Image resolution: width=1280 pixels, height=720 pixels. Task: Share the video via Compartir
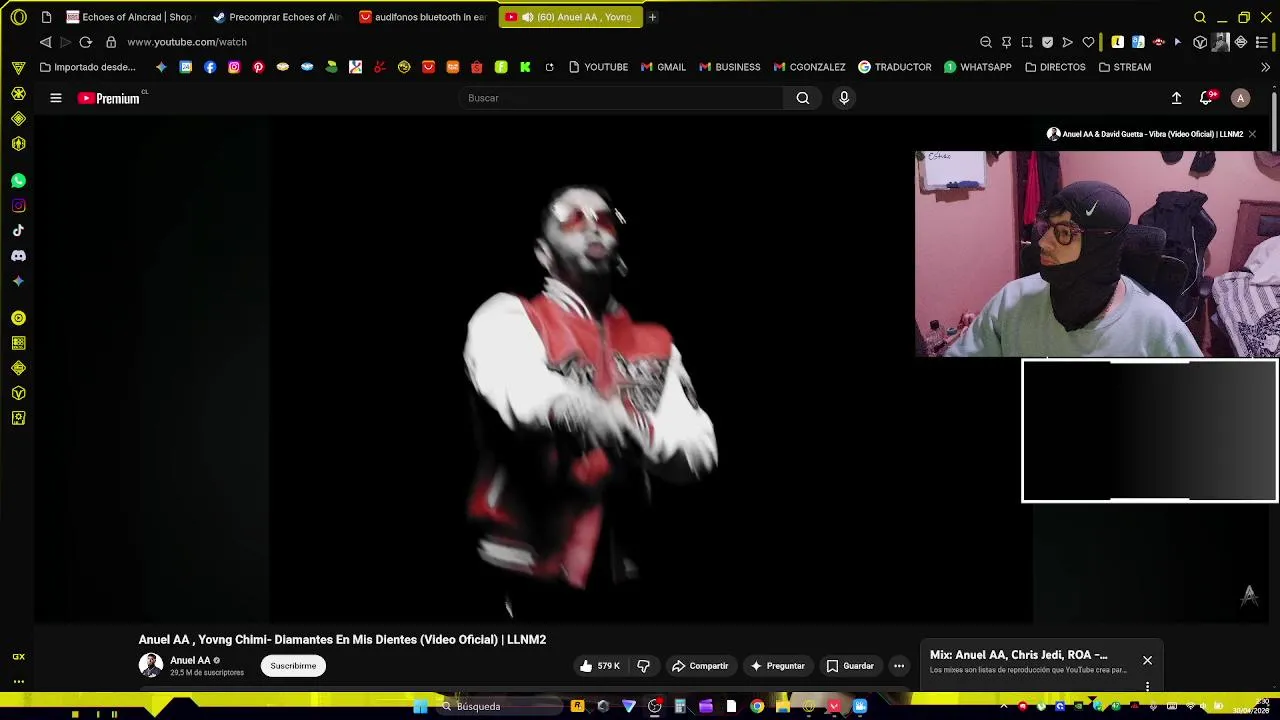(x=700, y=666)
